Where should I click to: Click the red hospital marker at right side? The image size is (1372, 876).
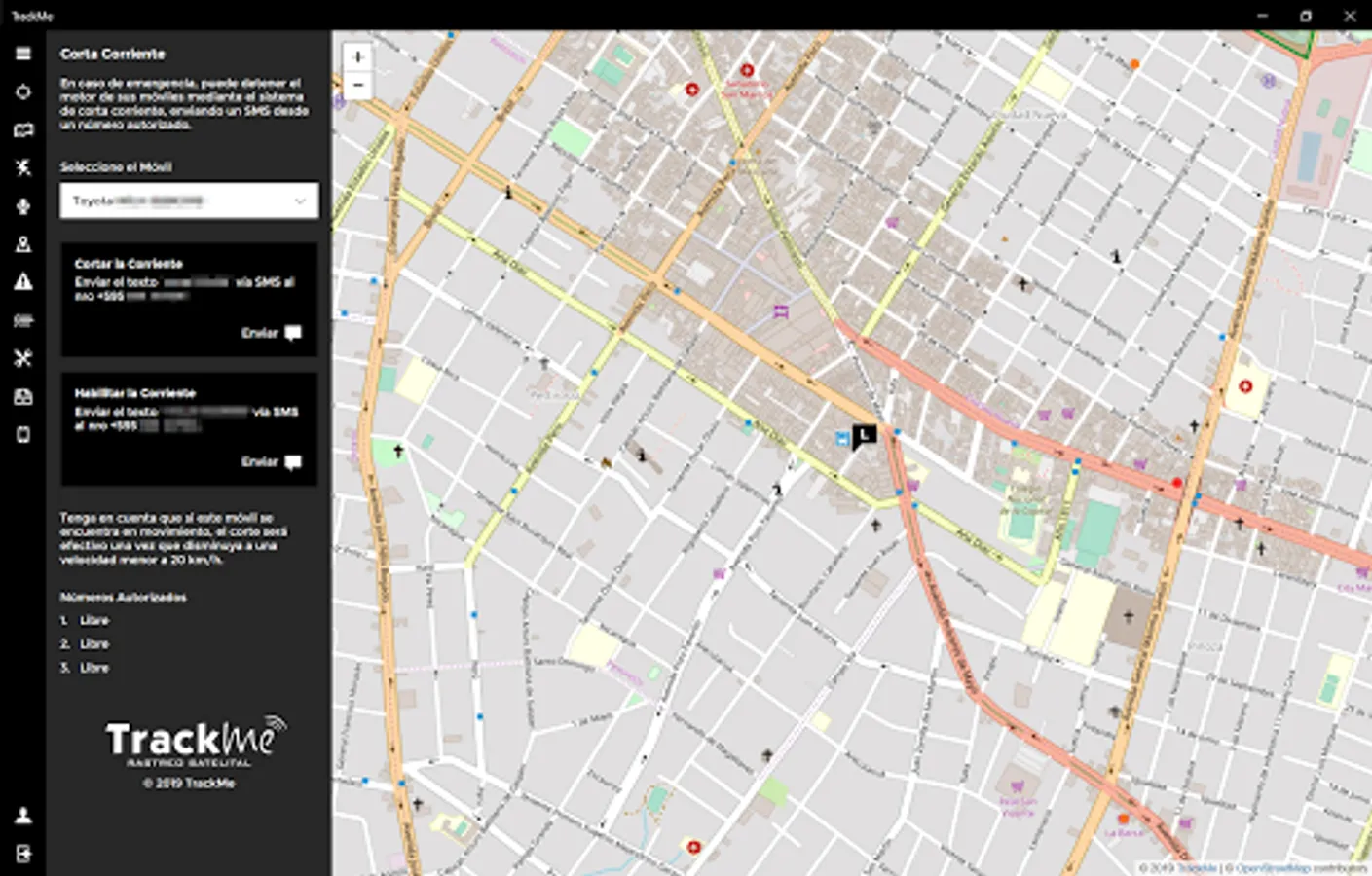(x=1244, y=386)
